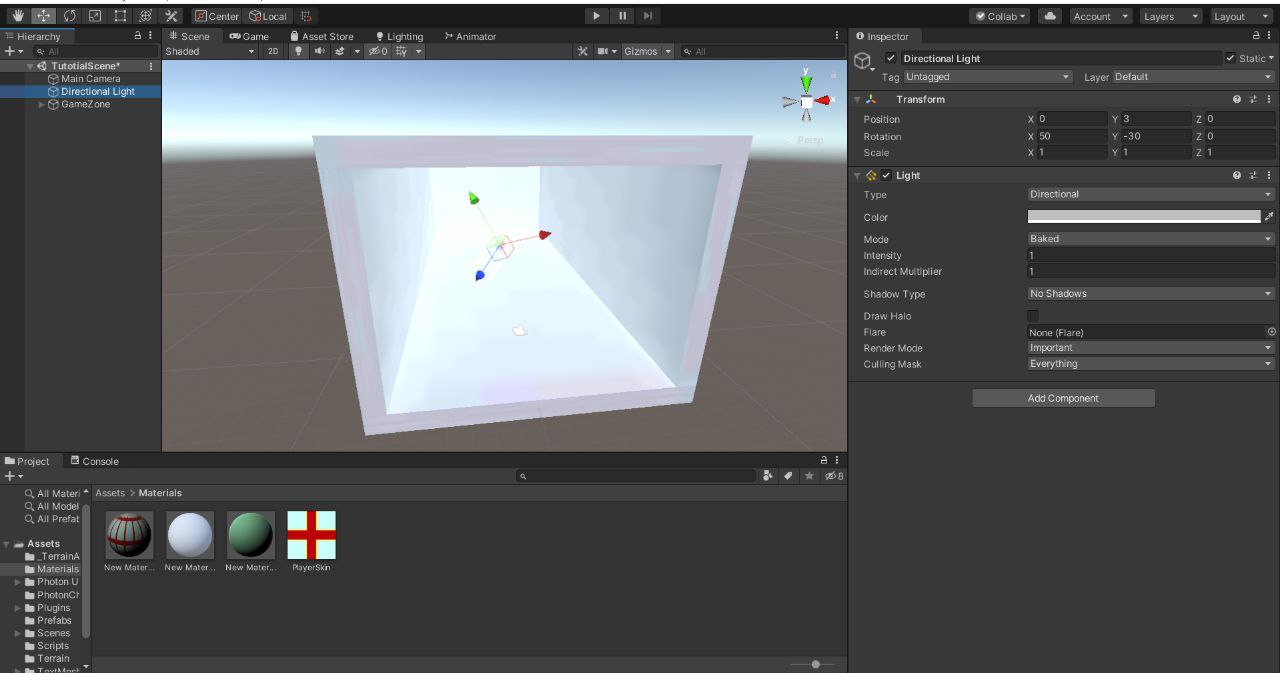
Task: Open Transform component three-dot menu
Action: (1269, 99)
